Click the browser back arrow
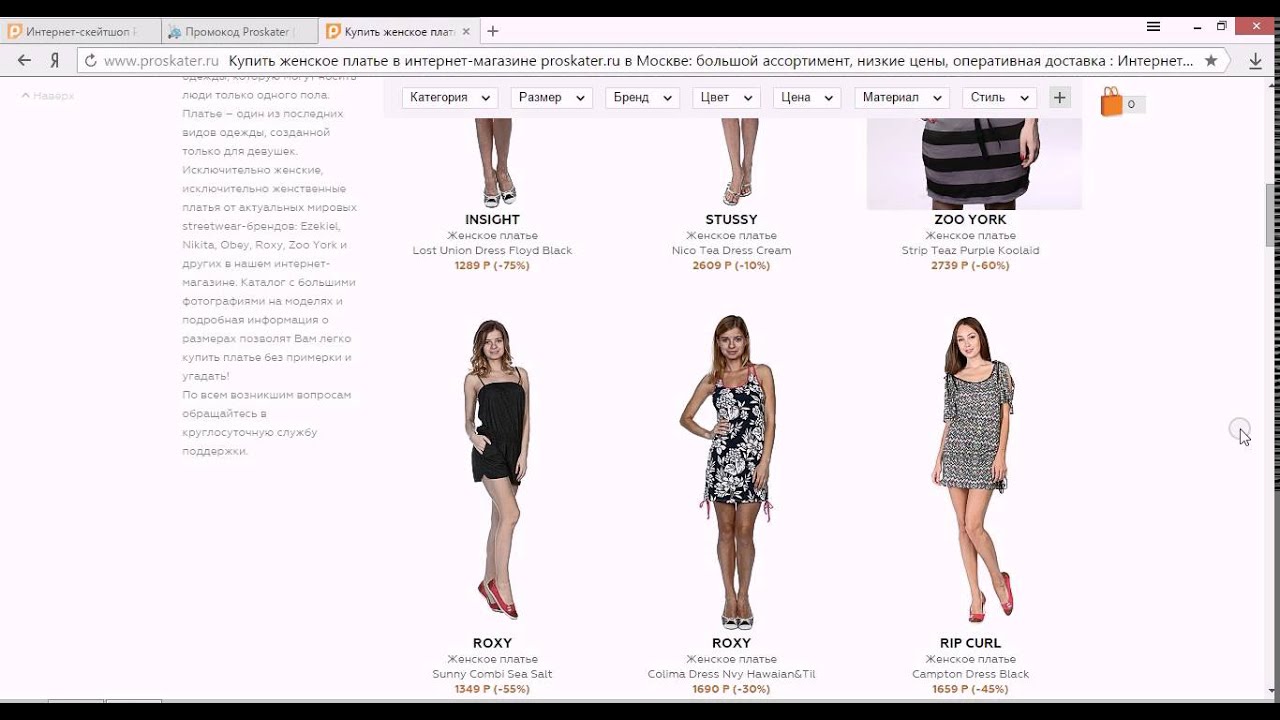This screenshot has width=1280, height=720. [24, 60]
